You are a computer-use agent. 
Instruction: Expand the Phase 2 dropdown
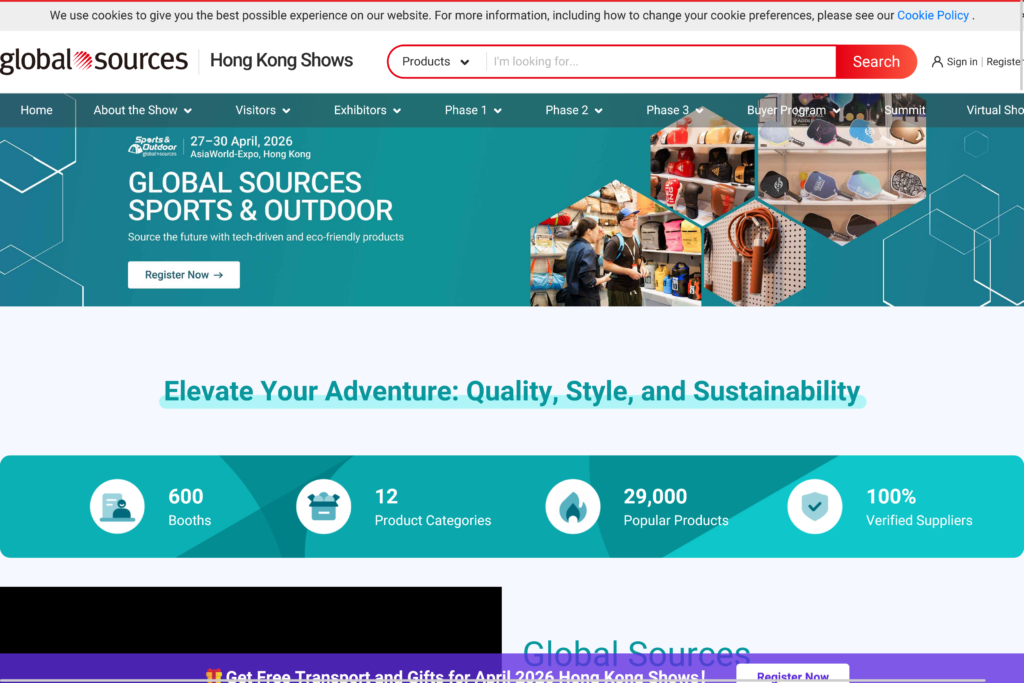pyautogui.click(x=573, y=110)
